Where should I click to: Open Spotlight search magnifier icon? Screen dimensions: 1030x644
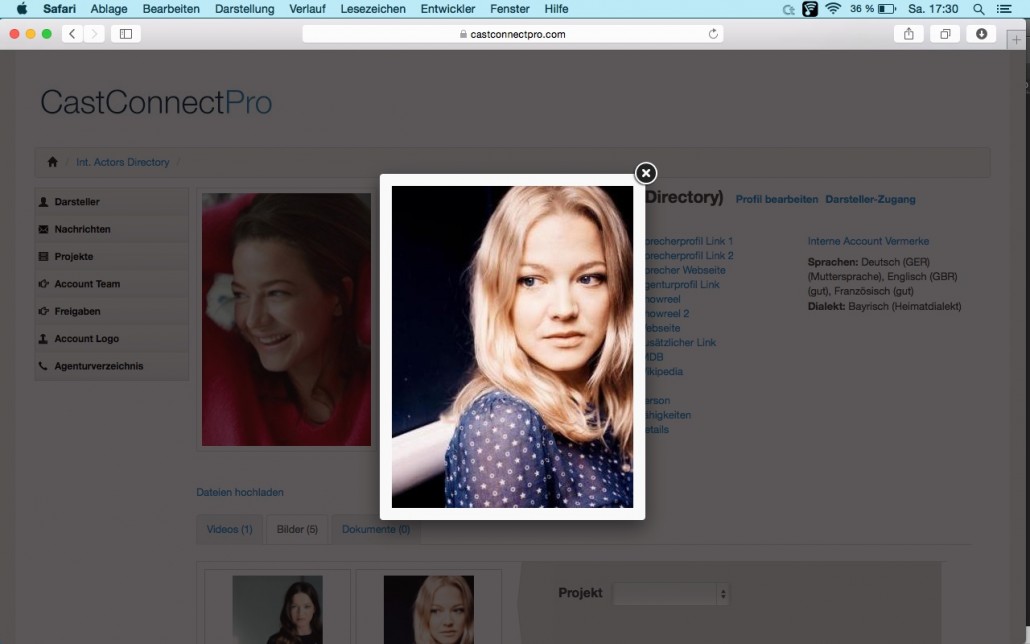978,9
